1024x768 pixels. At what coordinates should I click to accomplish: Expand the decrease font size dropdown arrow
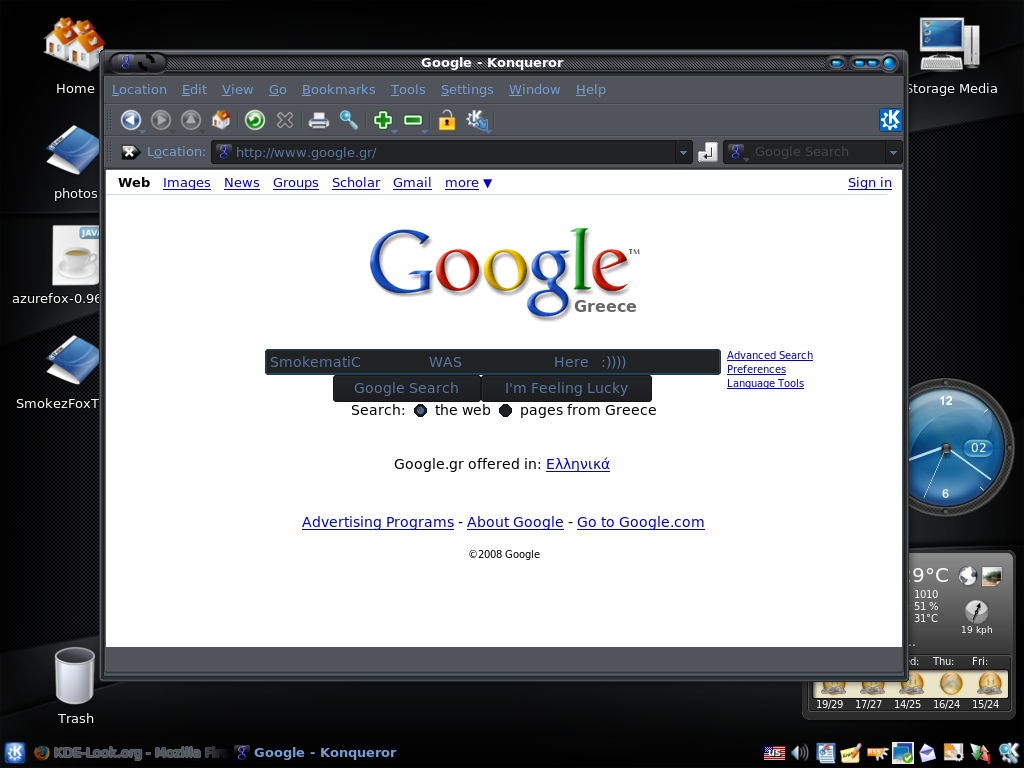424,131
